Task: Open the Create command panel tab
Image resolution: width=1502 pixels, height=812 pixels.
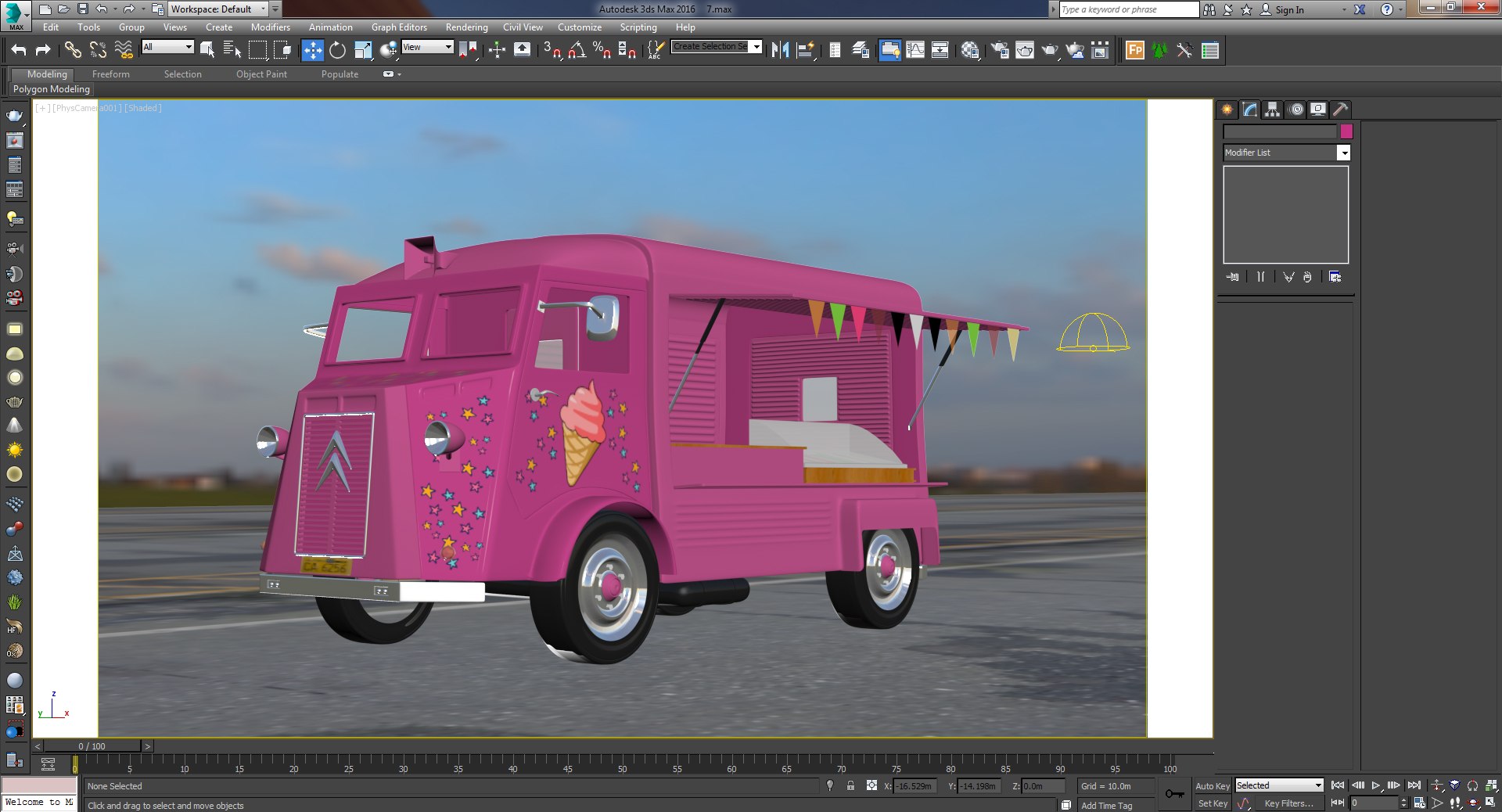Action: pos(1227,110)
